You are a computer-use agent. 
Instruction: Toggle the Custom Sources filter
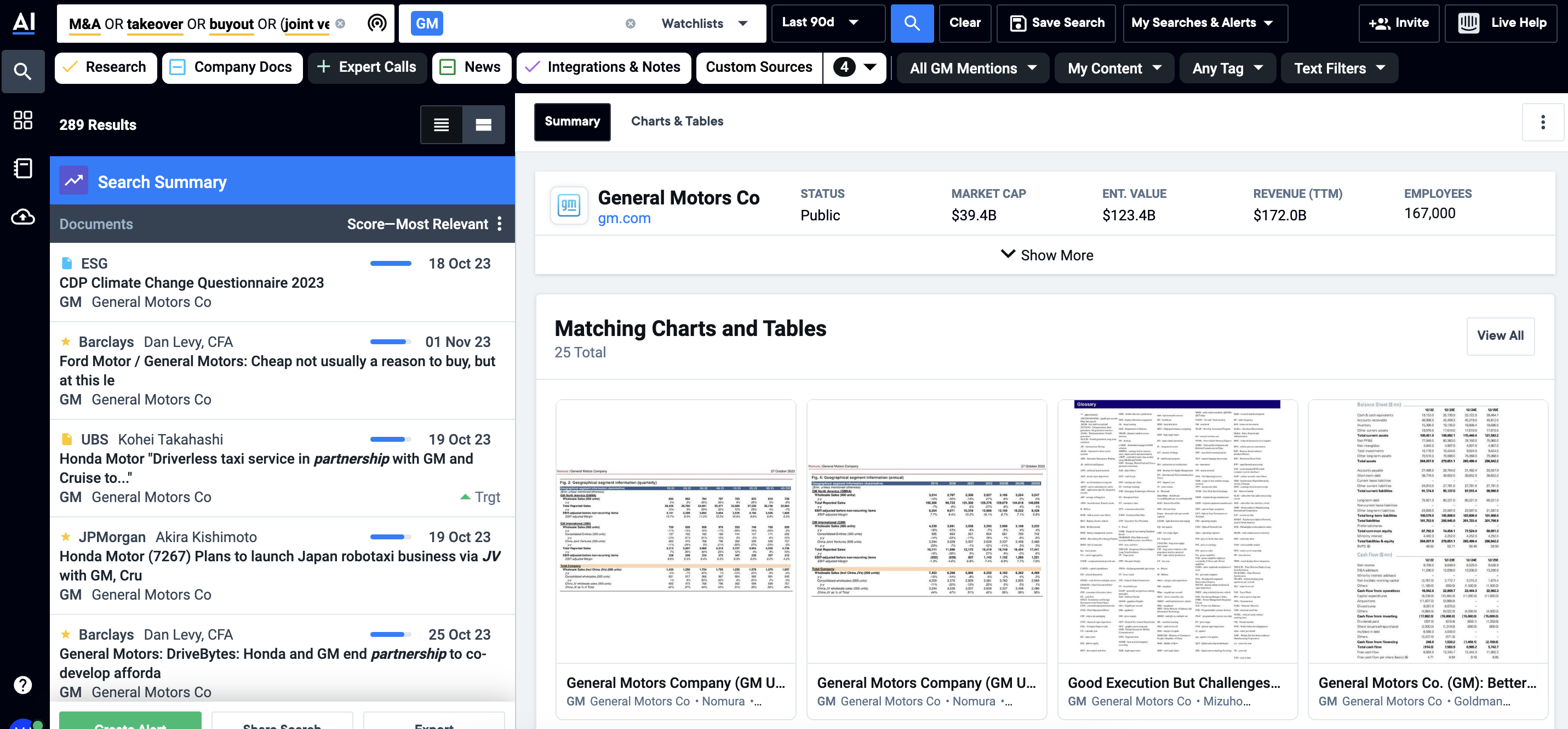click(x=759, y=67)
